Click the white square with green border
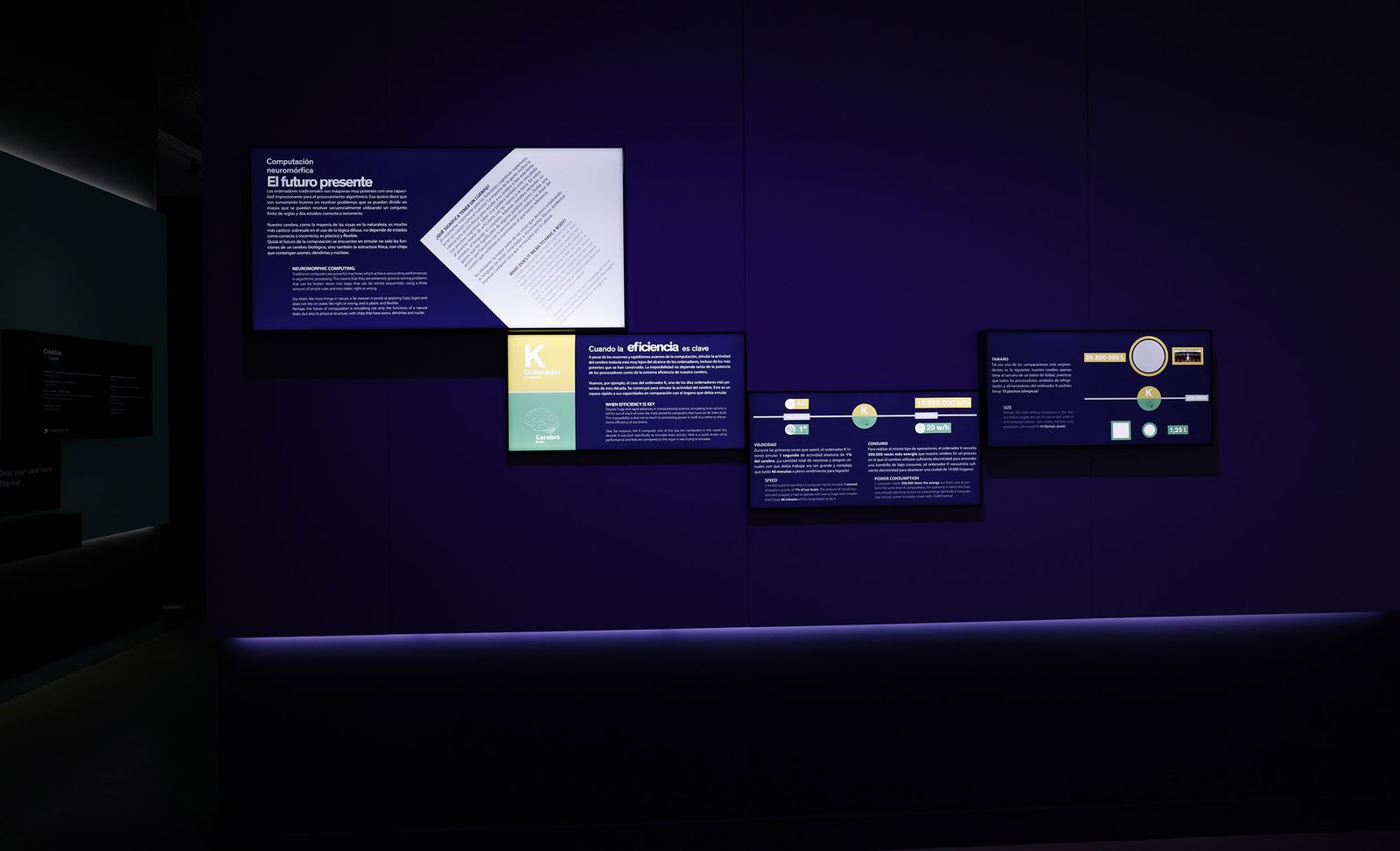Screen dimensions: 1400x851 point(1121,430)
